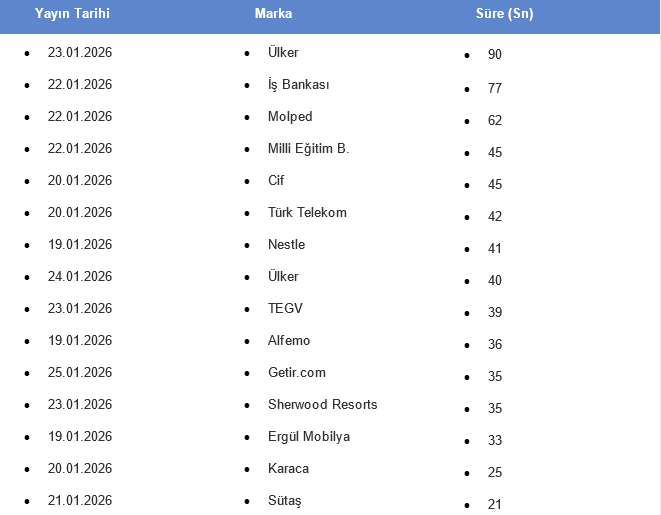The image size is (661, 515).
Task: Select the Molped brand entry
Action: 290,117
